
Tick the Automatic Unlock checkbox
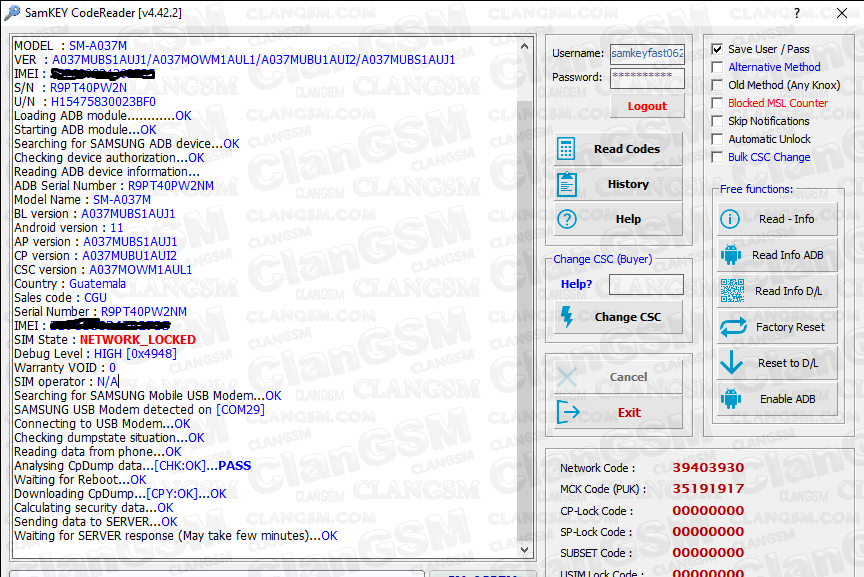tap(717, 139)
